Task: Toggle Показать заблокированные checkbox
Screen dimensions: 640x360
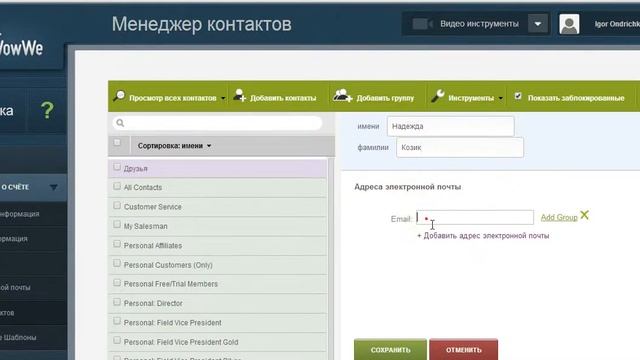Action: pos(518,96)
